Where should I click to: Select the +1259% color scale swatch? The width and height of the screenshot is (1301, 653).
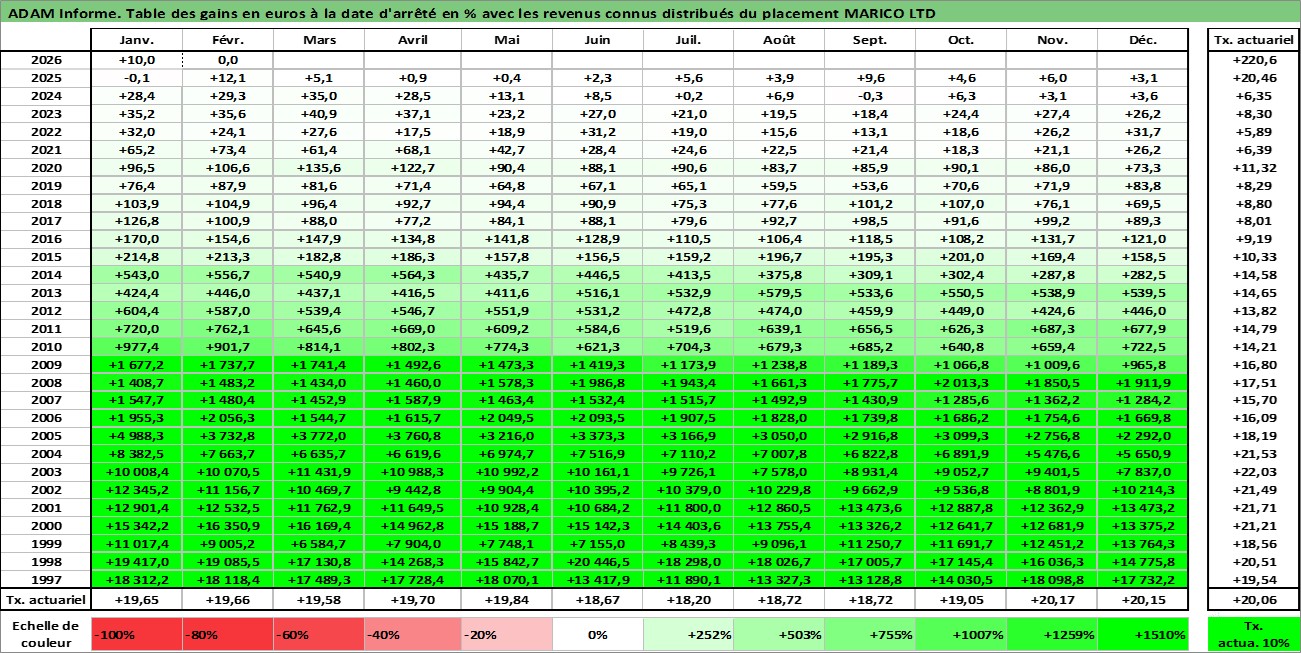tap(1052, 634)
